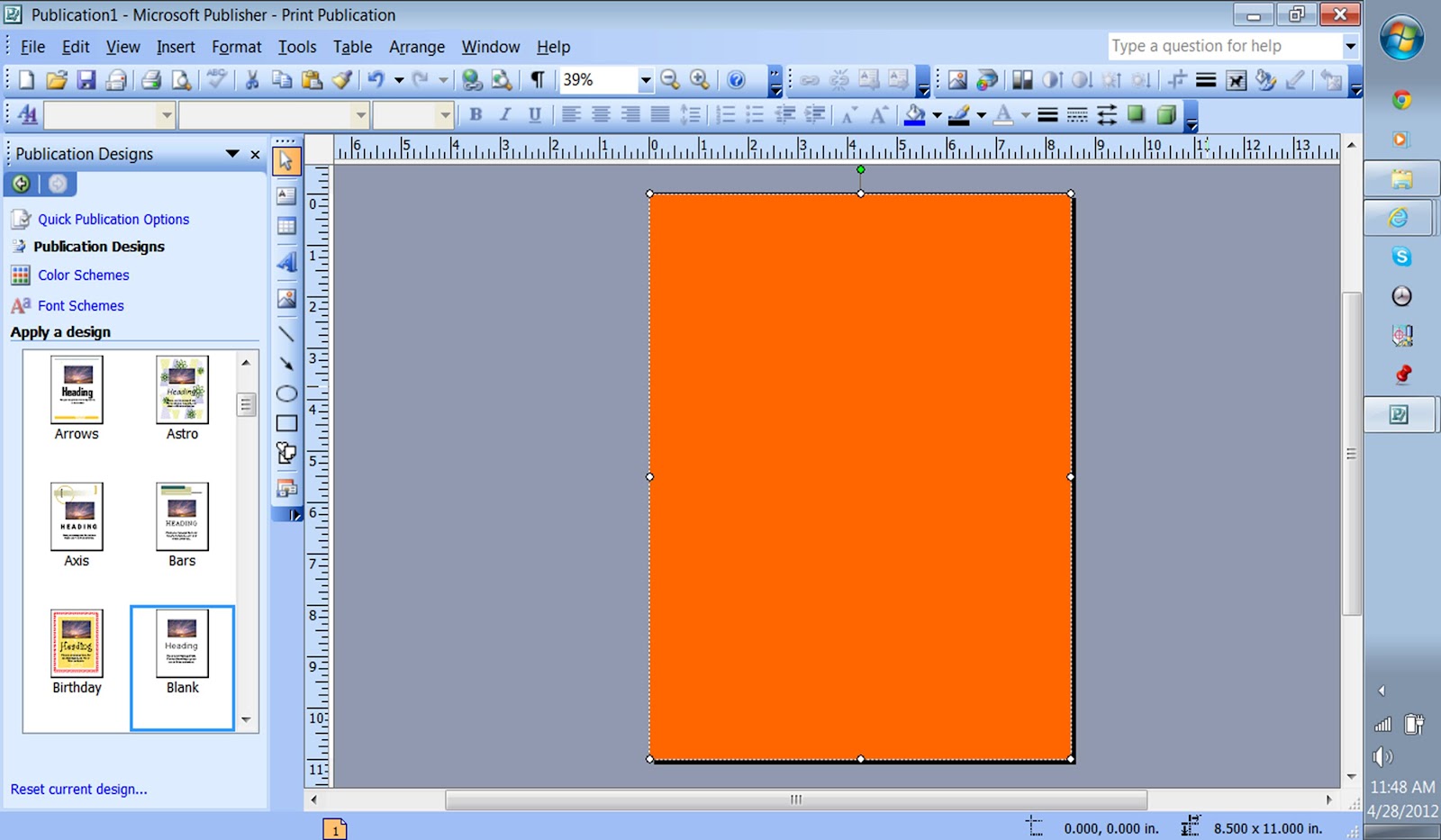Pick the Insert WordArt tool
Screen dimensions: 1441x840
point(286,262)
